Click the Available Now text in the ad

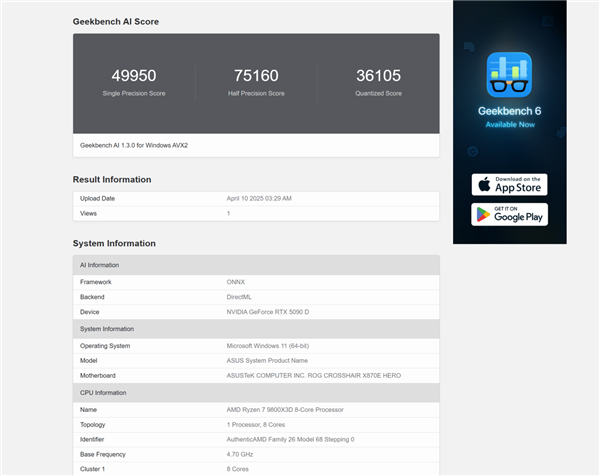pyautogui.click(x=509, y=125)
